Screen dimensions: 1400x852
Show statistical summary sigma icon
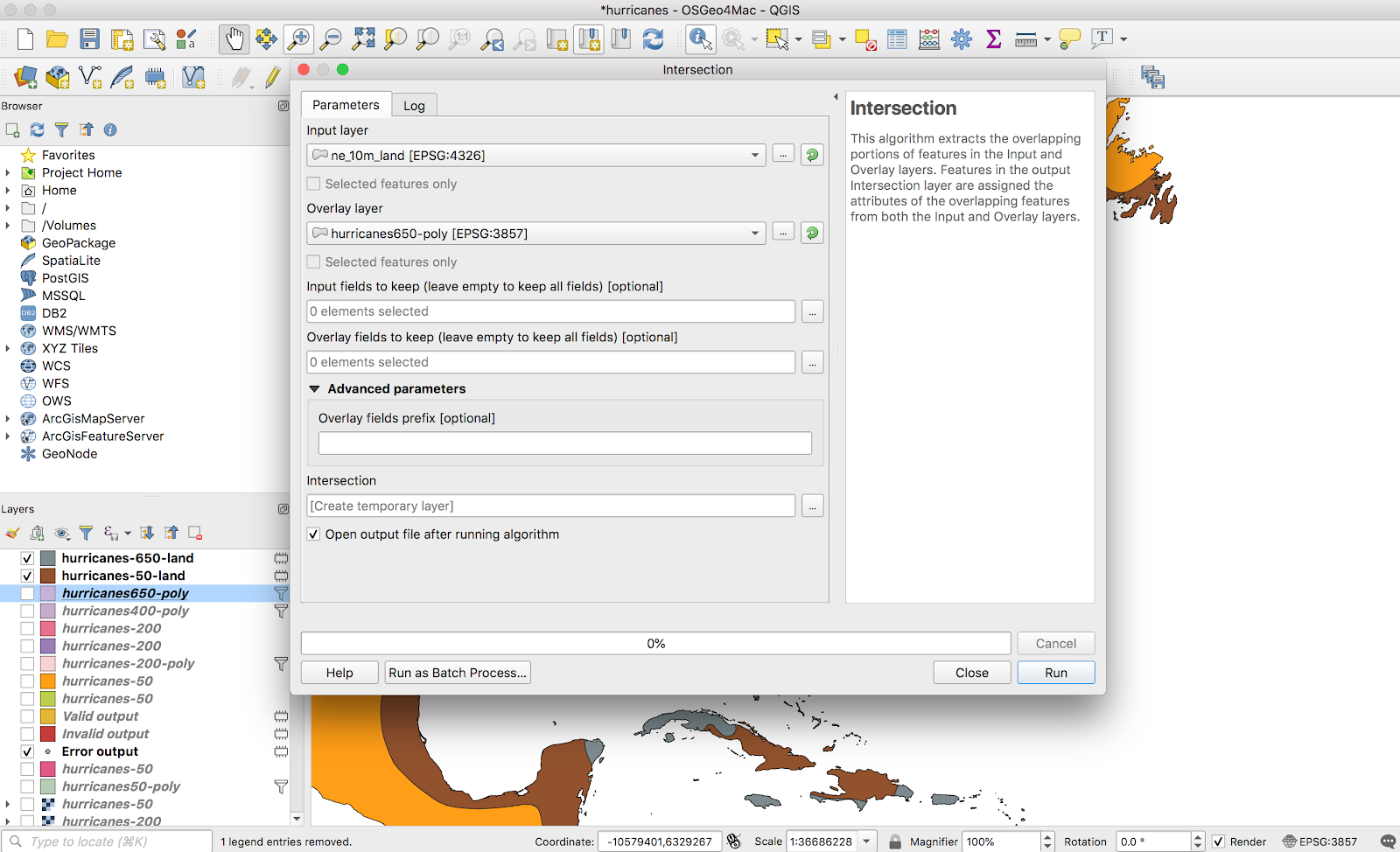(x=993, y=39)
